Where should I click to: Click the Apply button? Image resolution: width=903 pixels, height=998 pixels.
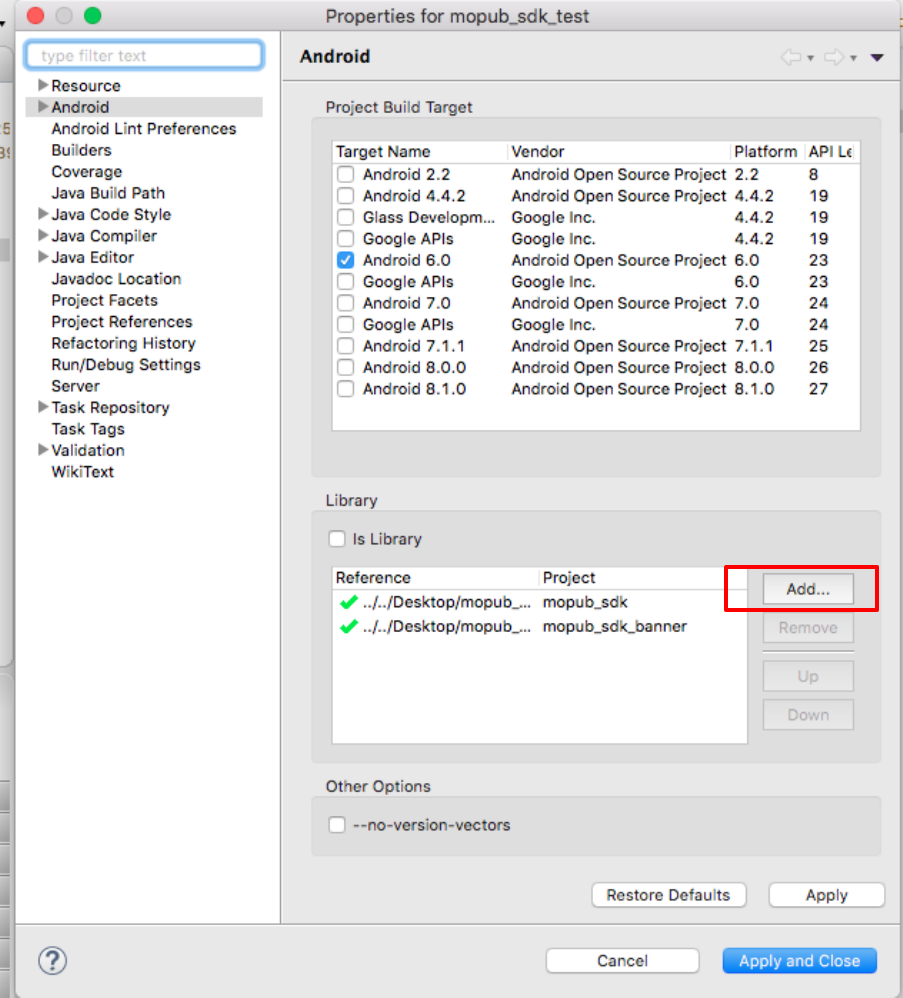[x=827, y=895]
